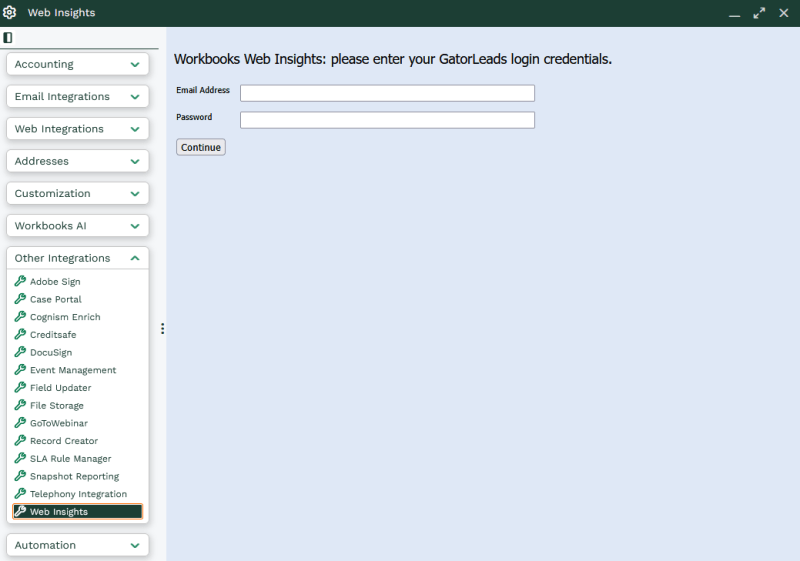Collapse the Other Integrations section
800x561 pixels.
78,258
